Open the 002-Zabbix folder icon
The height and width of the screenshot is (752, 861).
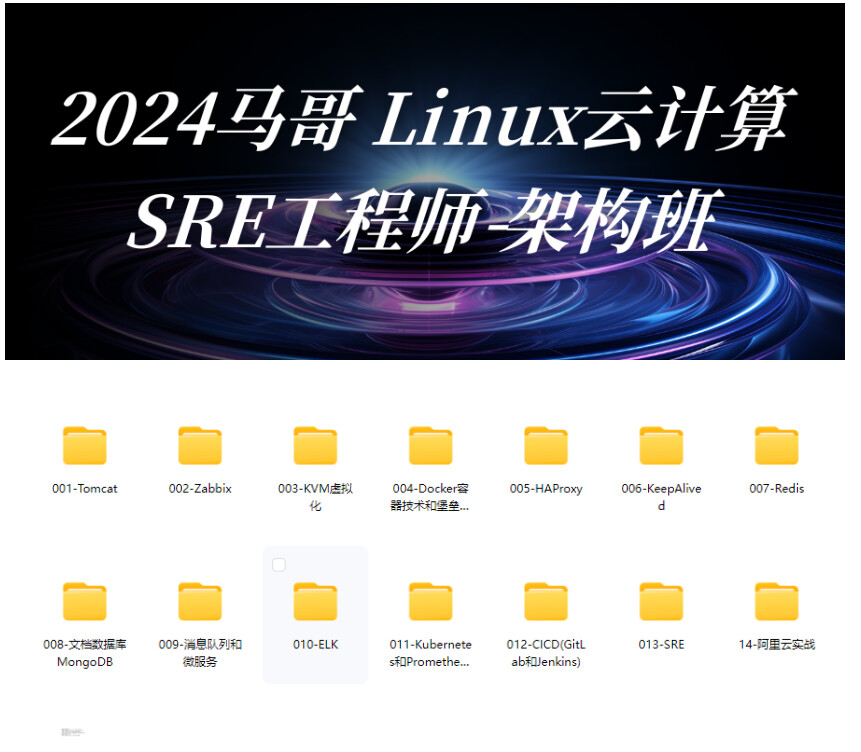pyautogui.click(x=200, y=445)
